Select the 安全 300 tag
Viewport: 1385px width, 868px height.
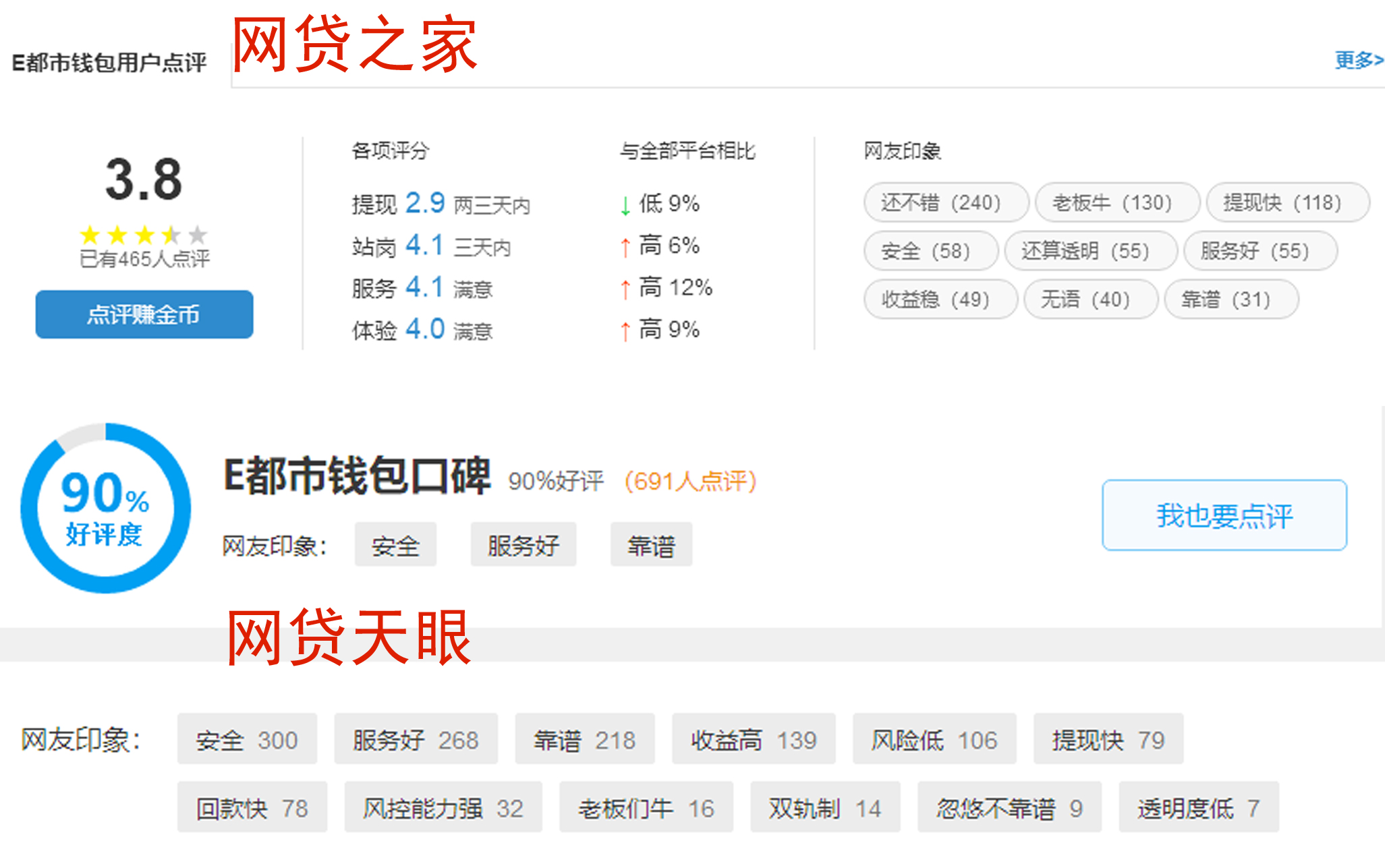(247, 739)
